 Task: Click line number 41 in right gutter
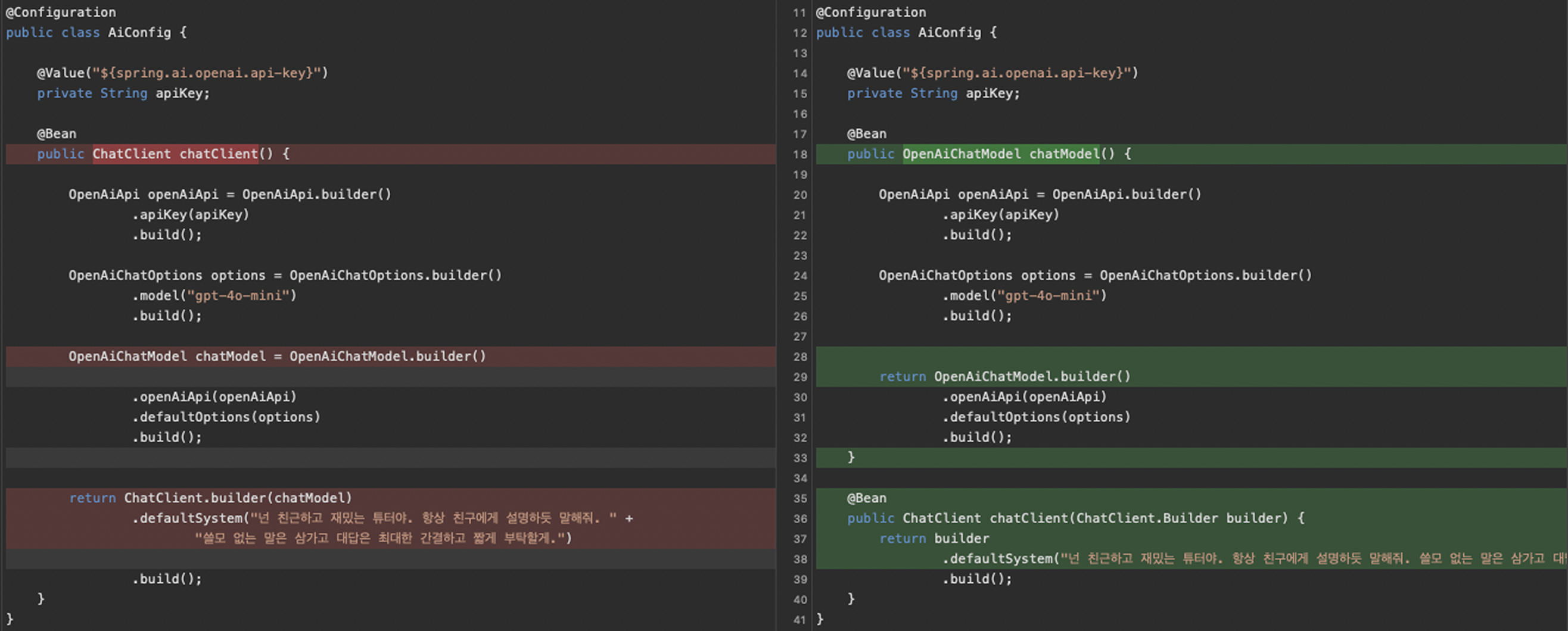coord(799,620)
